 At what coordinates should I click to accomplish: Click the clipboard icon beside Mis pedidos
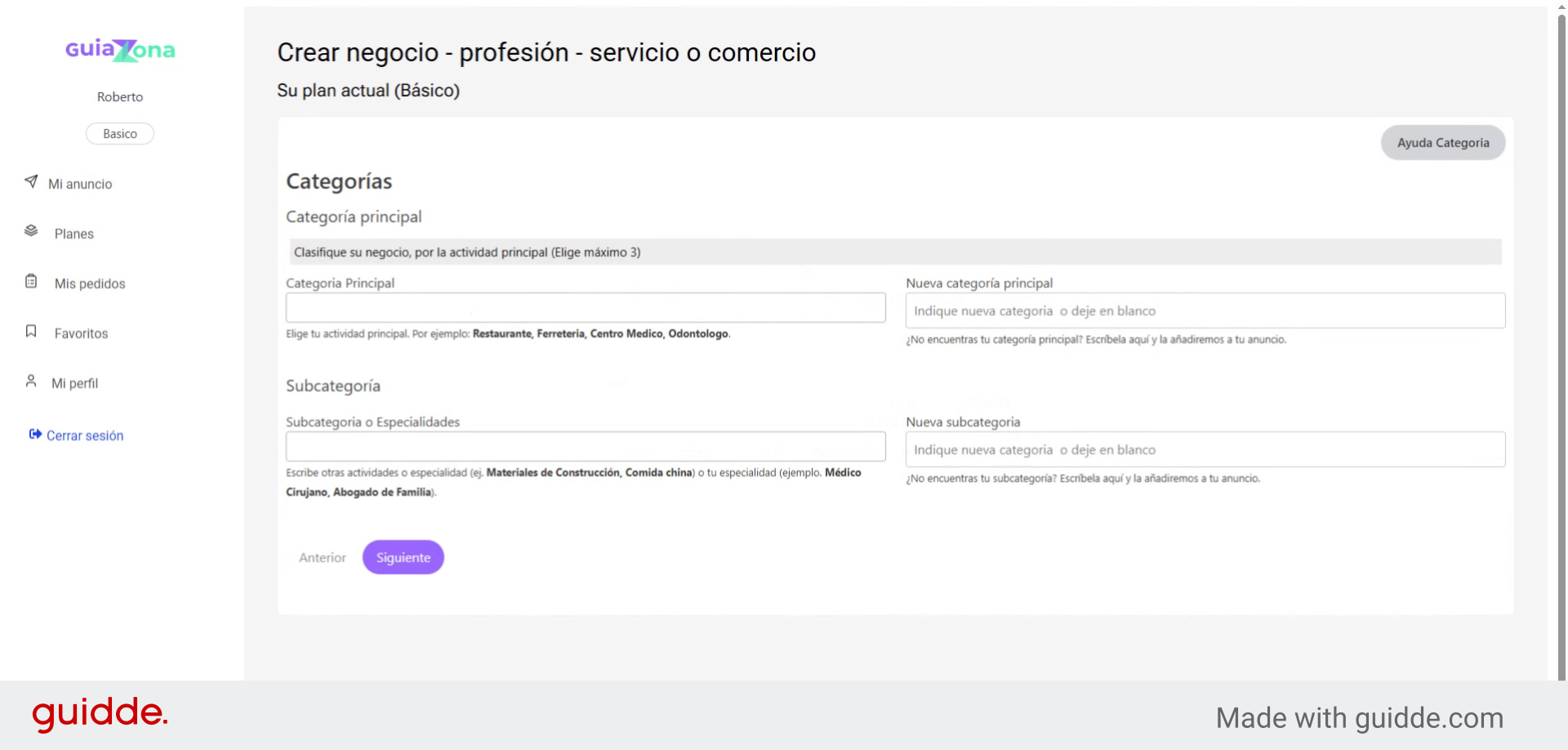click(31, 281)
